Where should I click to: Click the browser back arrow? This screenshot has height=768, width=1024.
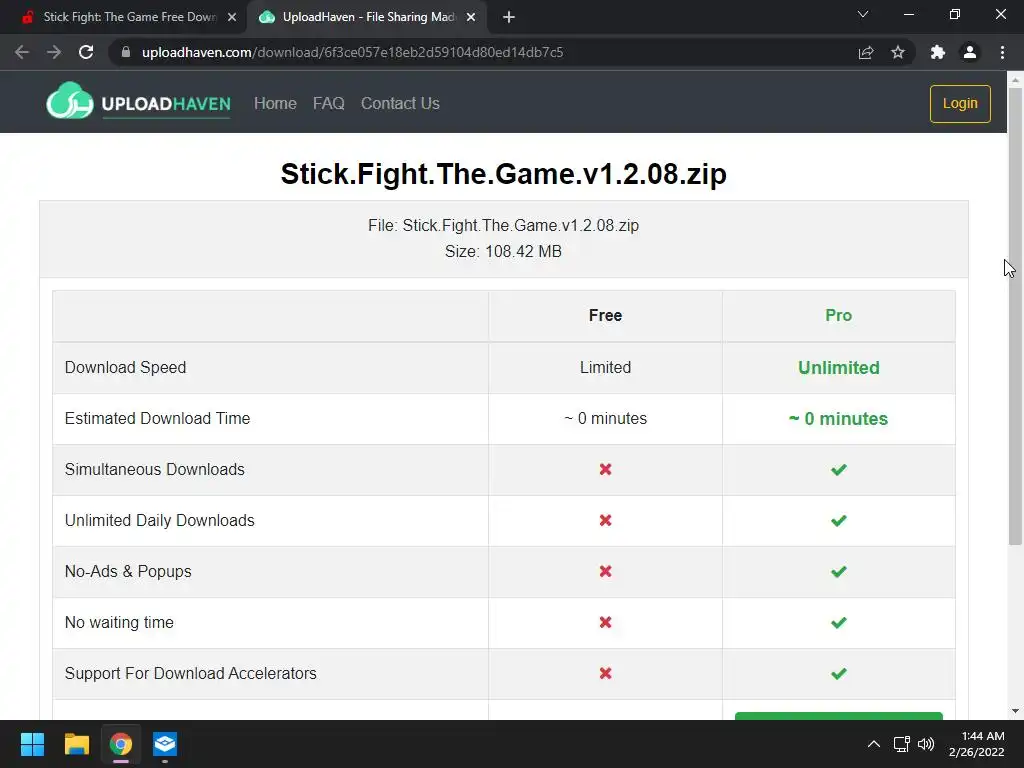pos(22,52)
